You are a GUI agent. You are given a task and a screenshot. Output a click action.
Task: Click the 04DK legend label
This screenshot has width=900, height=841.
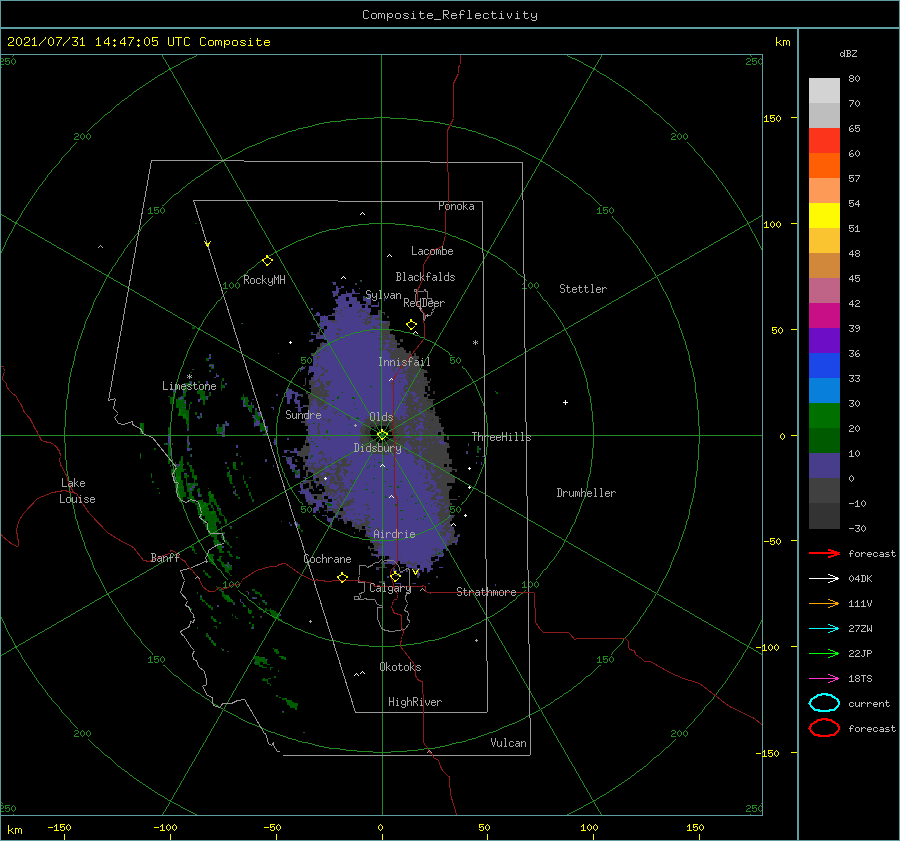(x=860, y=579)
